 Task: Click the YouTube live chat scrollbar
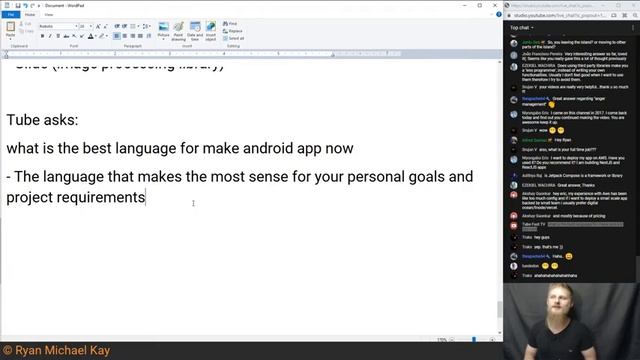(x=637, y=269)
